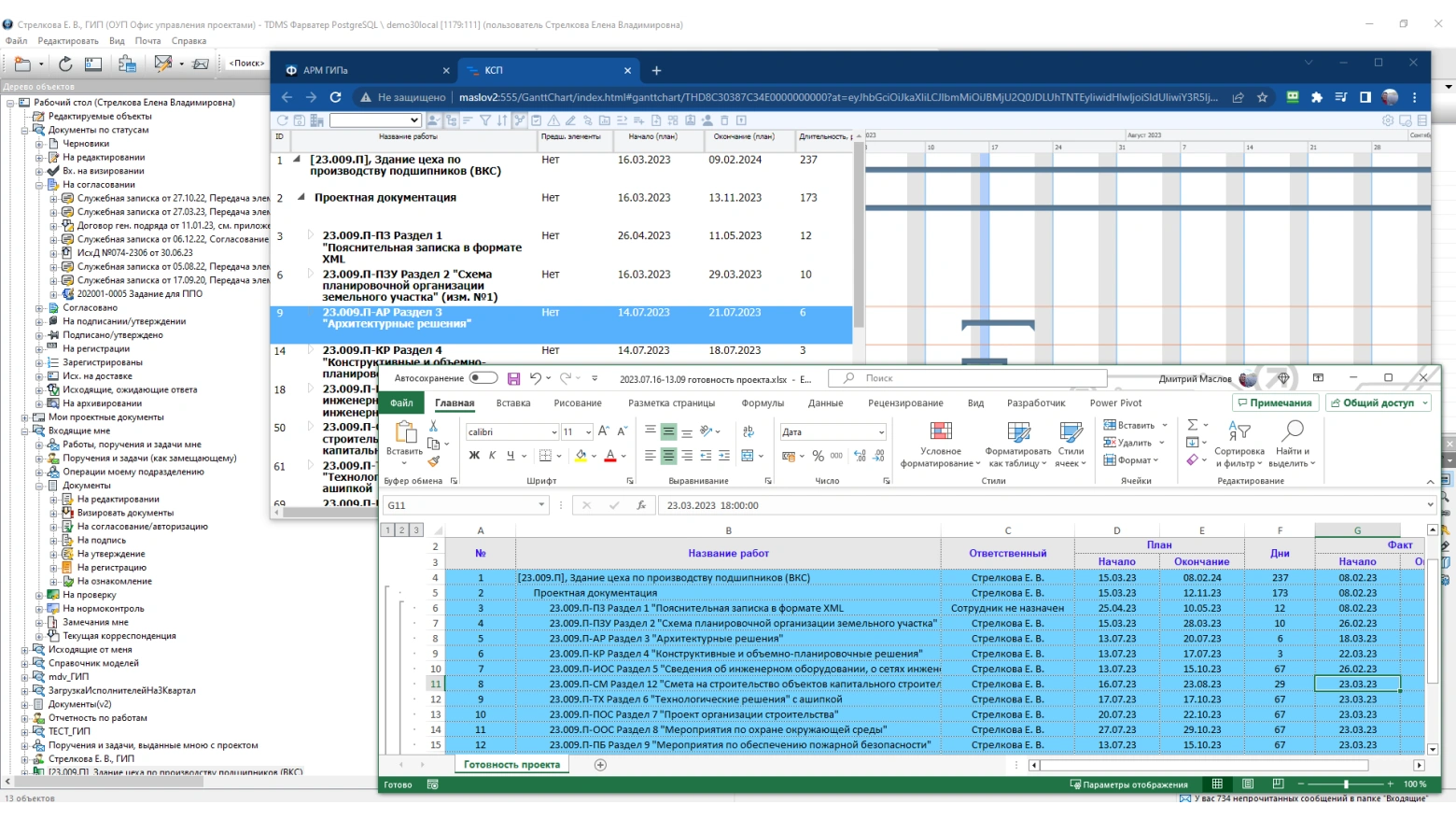Toggle the Автосохранение switch
This screenshot has width=1456, height=819.
pyautogui.click(x=483, y=378)
